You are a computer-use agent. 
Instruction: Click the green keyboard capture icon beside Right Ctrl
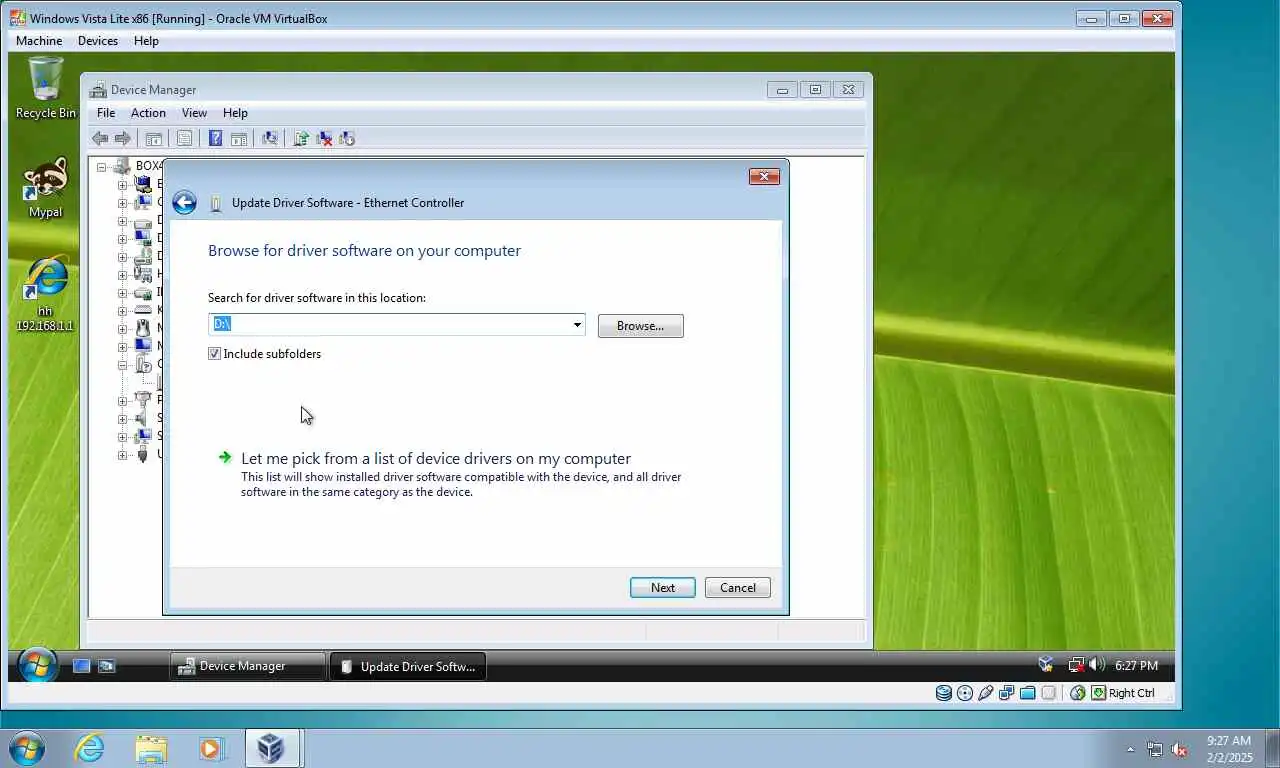click(1098, 693)
